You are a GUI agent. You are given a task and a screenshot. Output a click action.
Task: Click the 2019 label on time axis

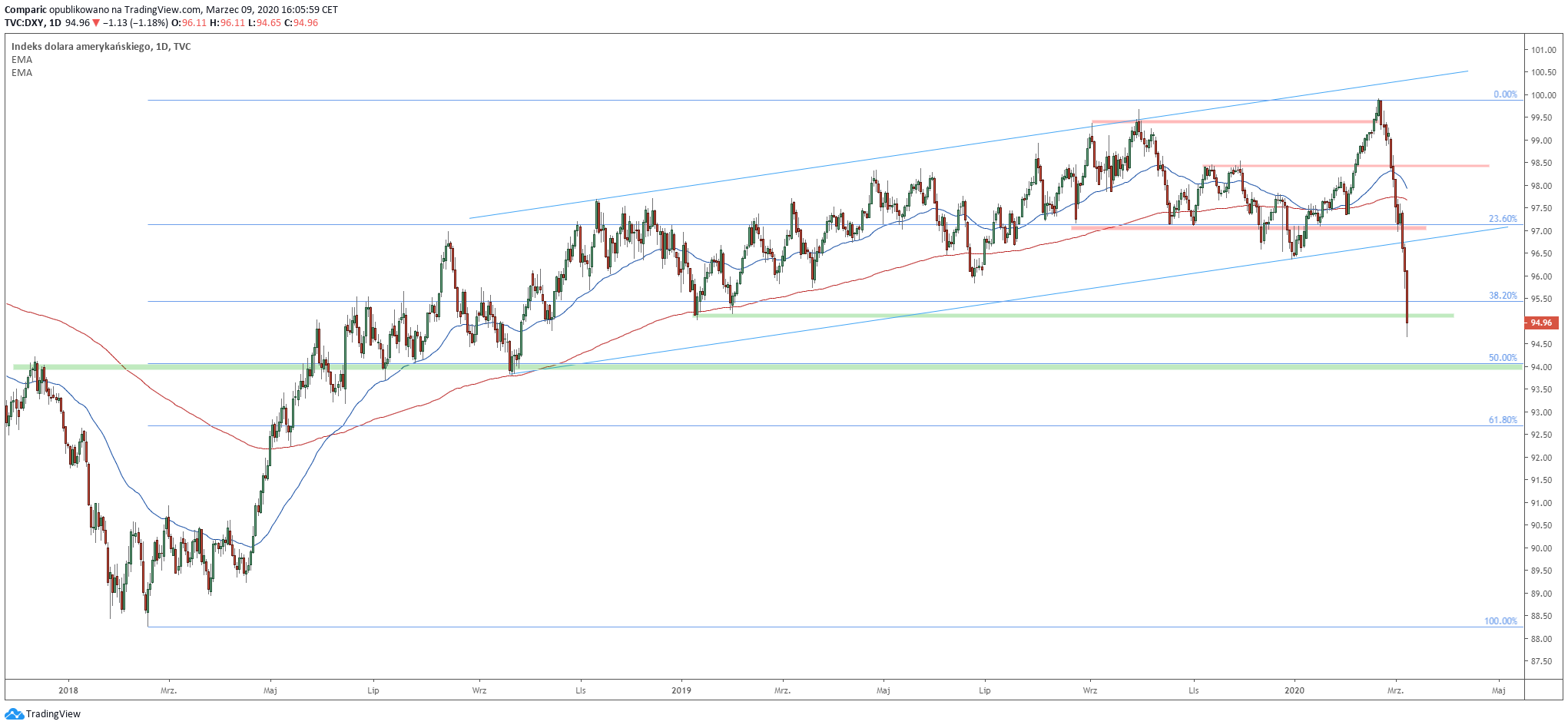[x=681, y=690]
